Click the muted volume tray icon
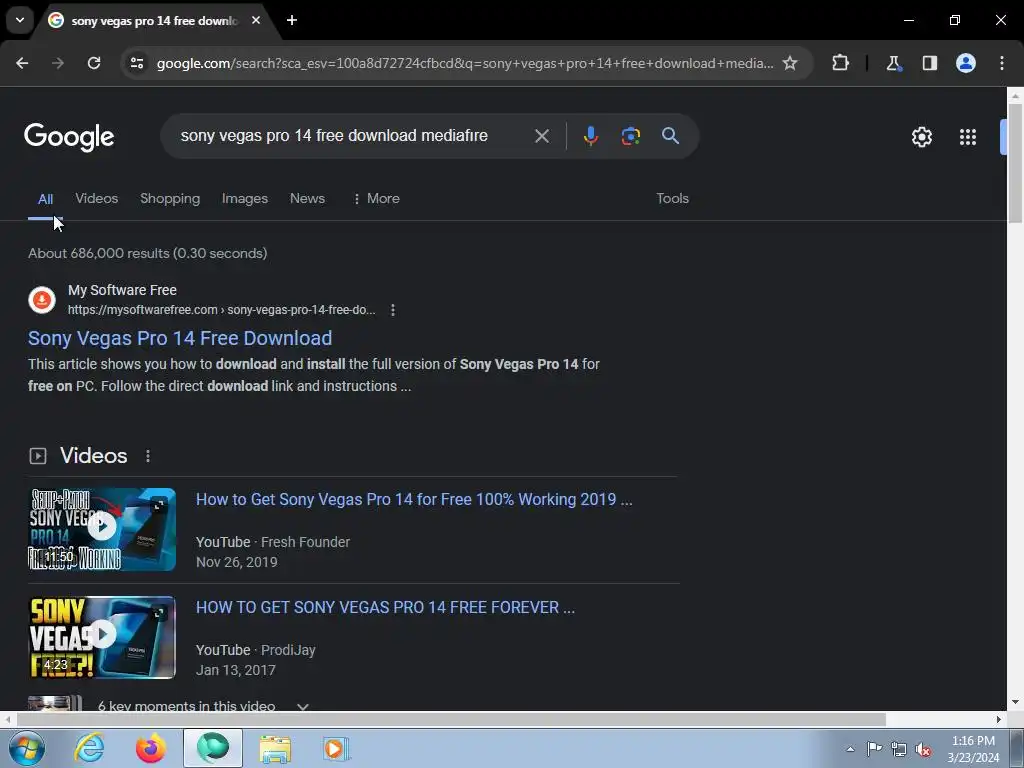The image size is (1024, 768). (923, 749)
